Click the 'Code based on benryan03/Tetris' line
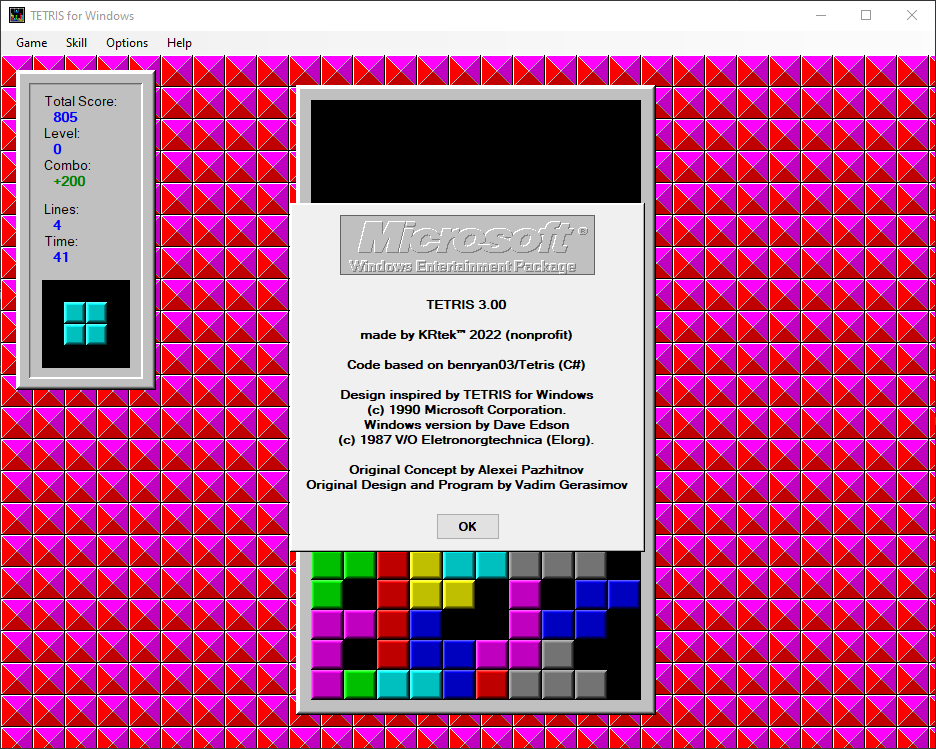 tap(466, 365)
